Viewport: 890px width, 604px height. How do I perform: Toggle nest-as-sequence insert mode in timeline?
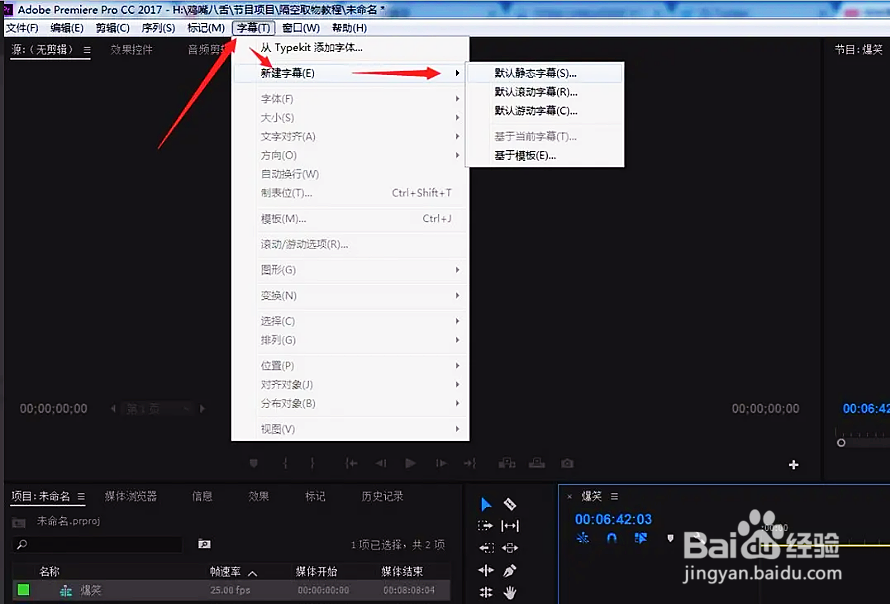pos(582,538)
